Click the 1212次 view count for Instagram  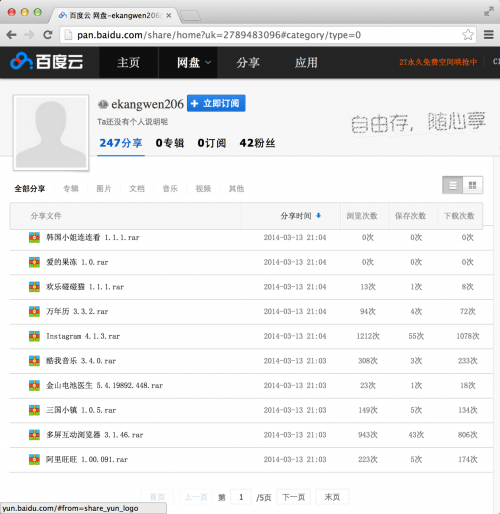[x=368, y=336]
